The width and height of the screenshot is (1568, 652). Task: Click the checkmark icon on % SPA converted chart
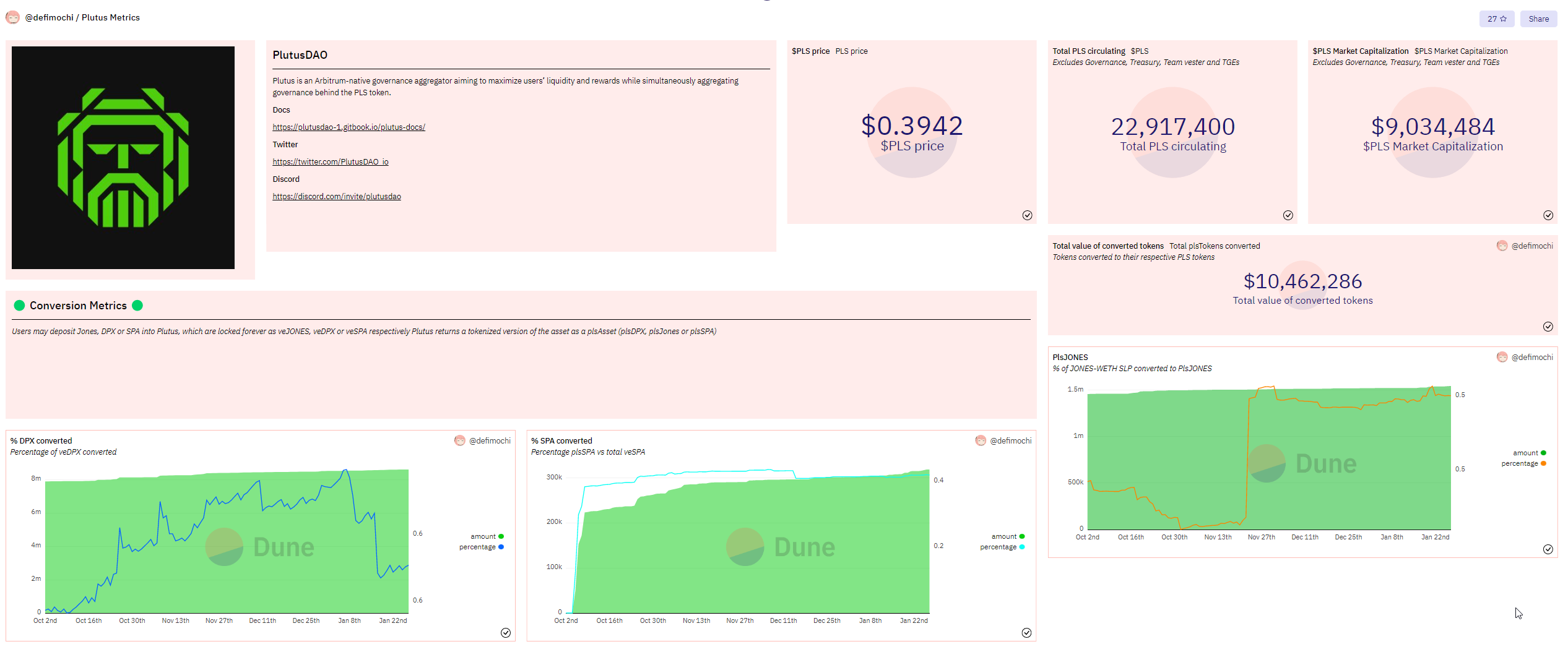point(1026,633)
